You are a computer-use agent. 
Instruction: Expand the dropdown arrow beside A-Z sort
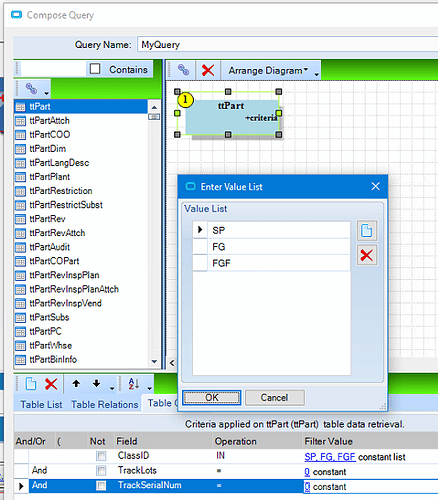pos(149,388)
